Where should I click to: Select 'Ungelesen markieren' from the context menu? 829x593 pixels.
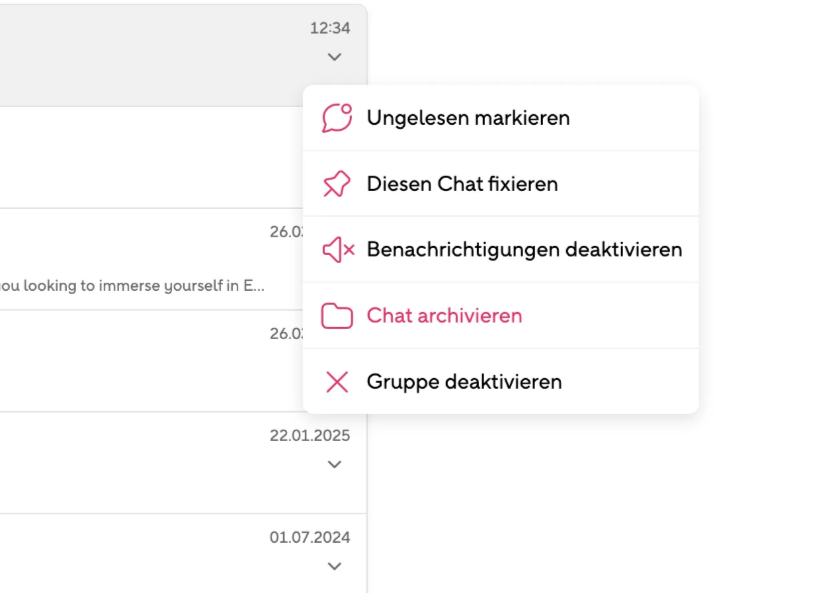(x=501, y=118)
